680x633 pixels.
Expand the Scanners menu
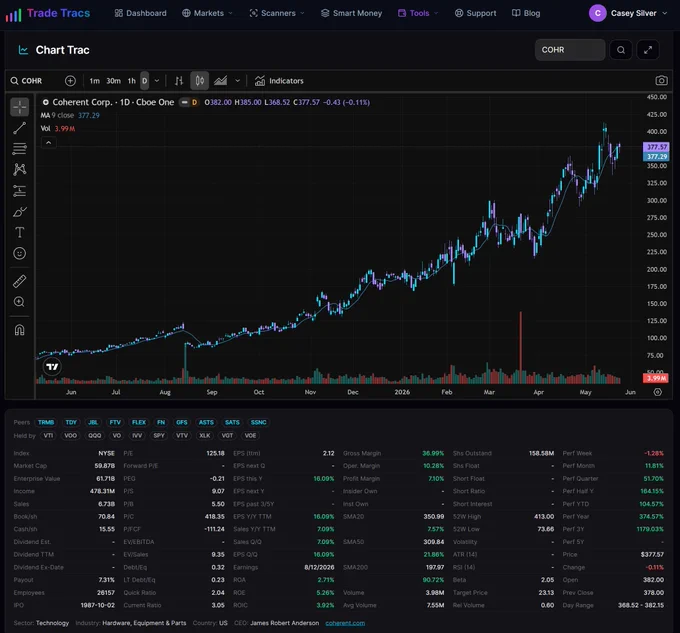pos(277,13)
